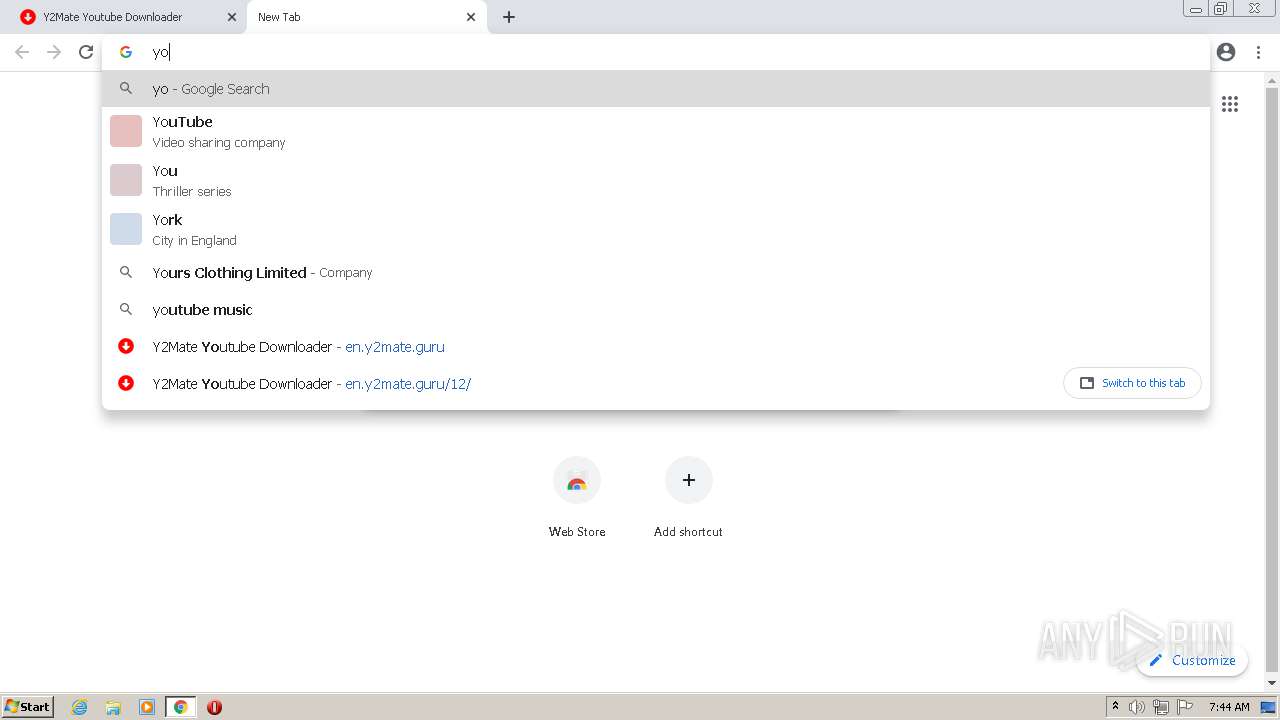Click the network tray icon
The height and width of the screenshot is (720, 1280).
pos(1160,707)
